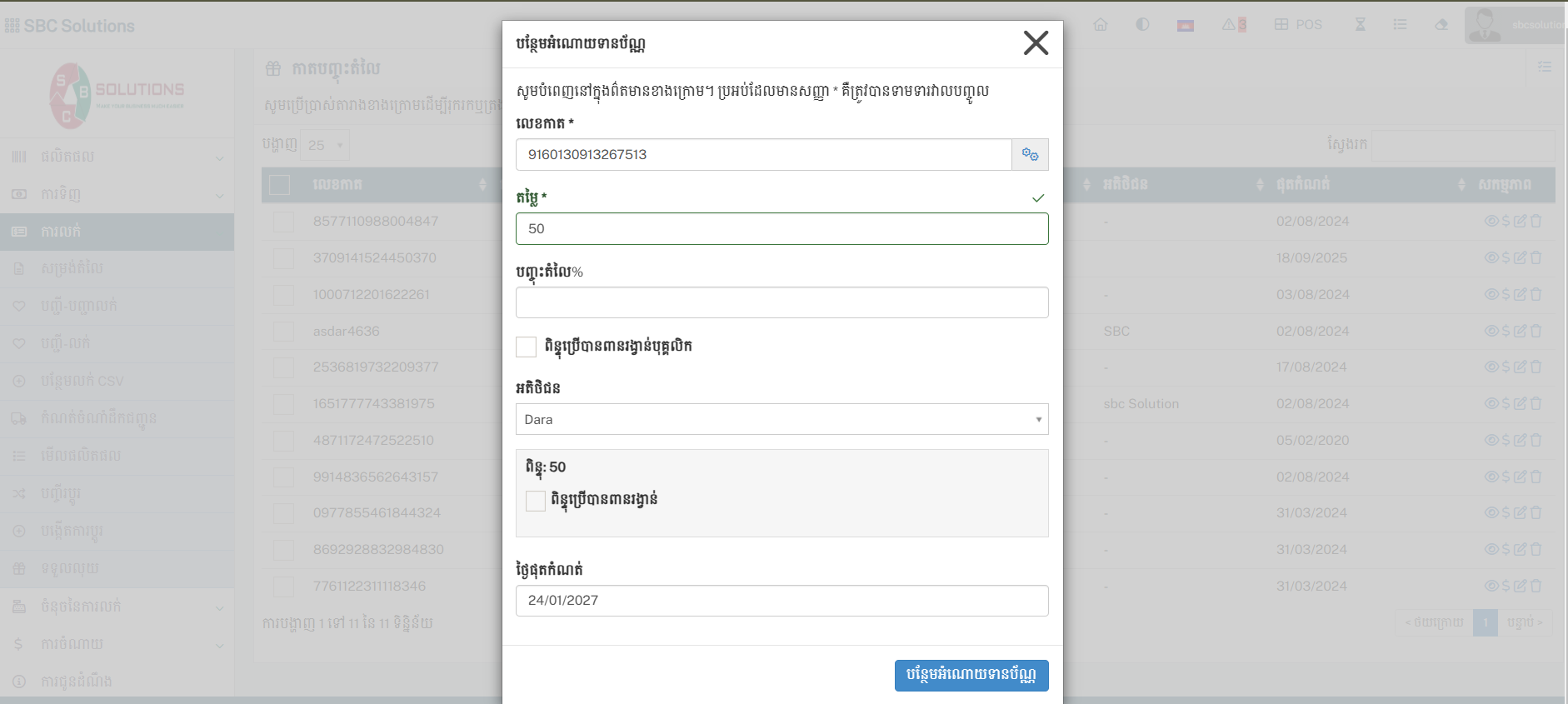Tick the staff points checkbox below discount
The height and width of the screenshot is (704, 1568).
pos(526,347)
